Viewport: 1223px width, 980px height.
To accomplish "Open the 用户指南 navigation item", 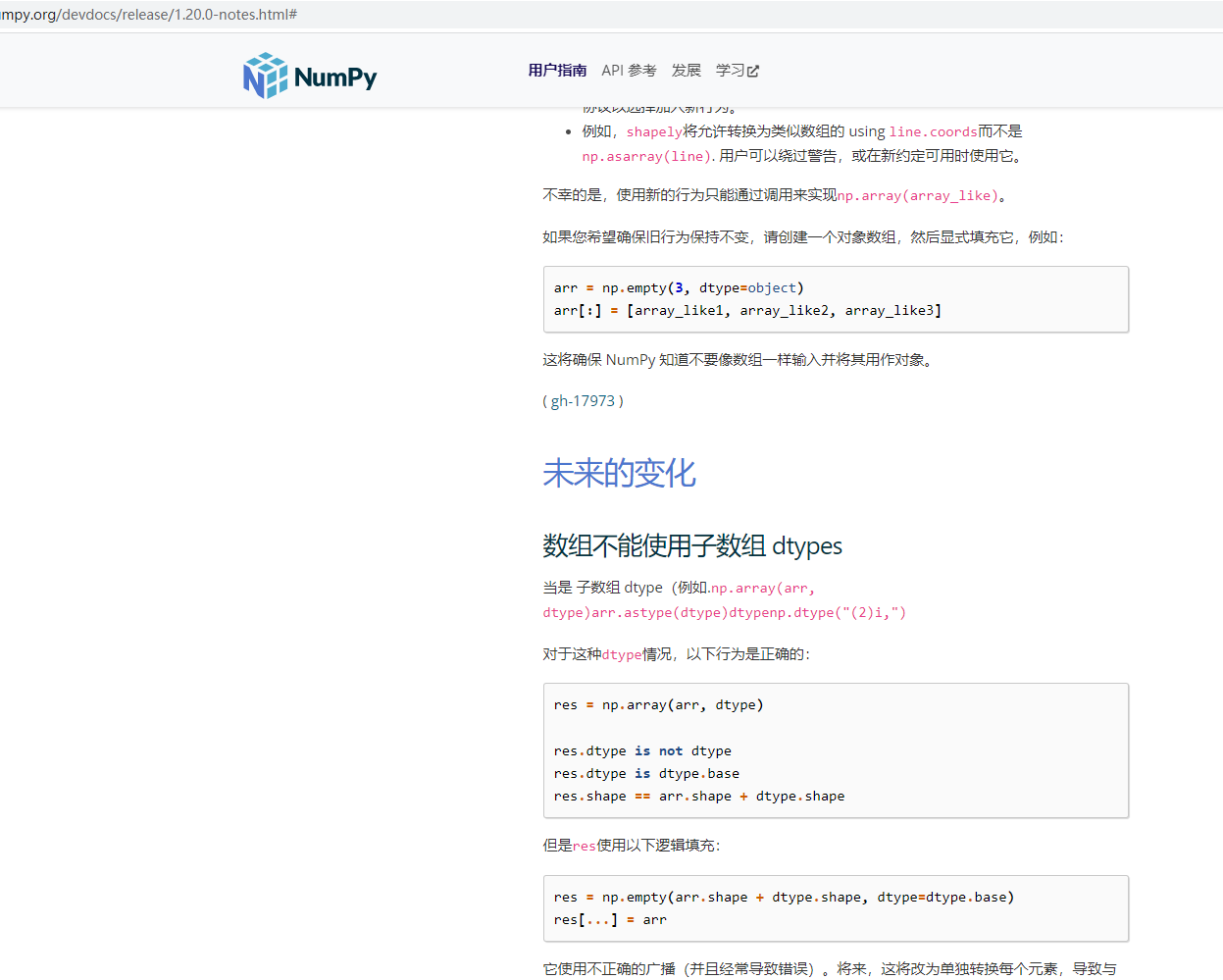I will (557, 70).
